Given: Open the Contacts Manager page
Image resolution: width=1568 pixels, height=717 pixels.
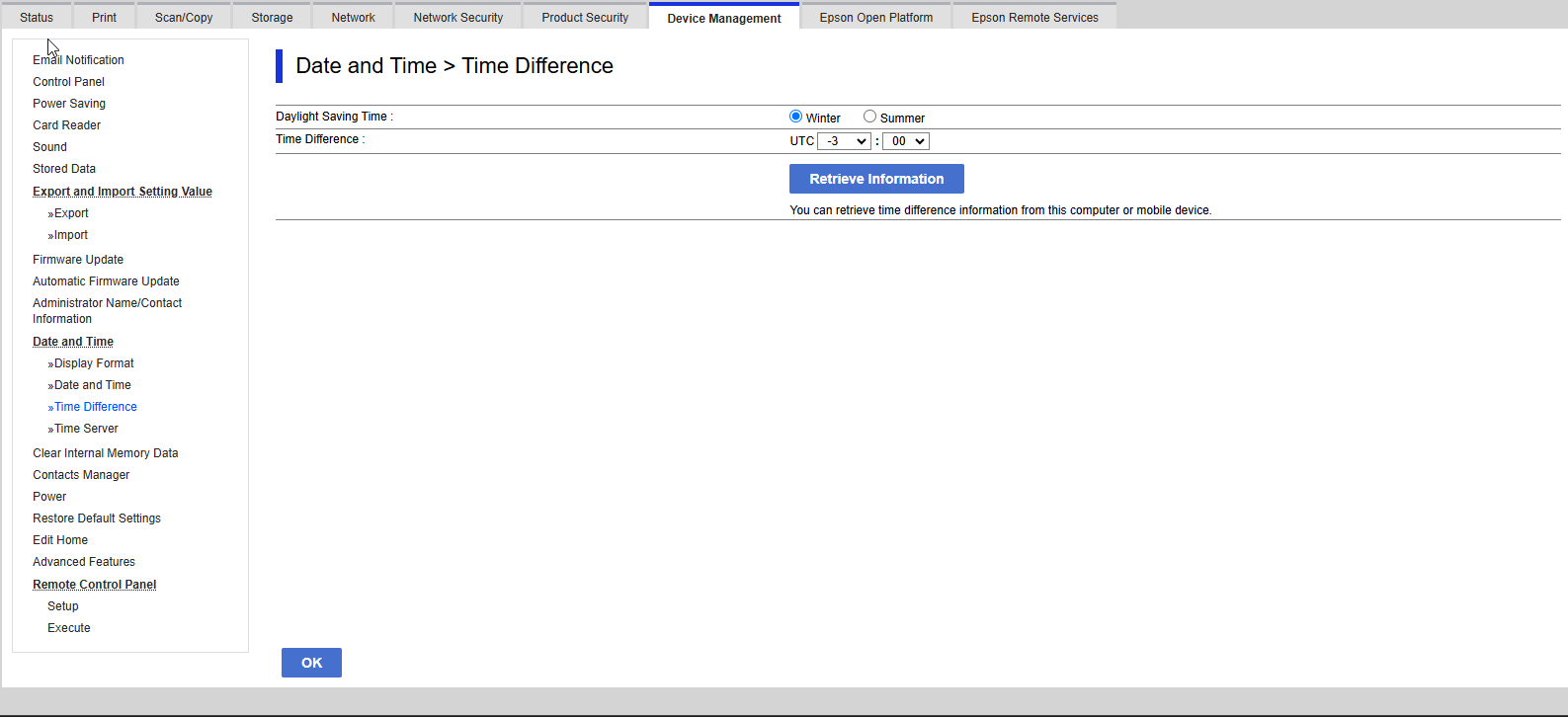Looking at the screenshot, I should (x=81, y=475).
